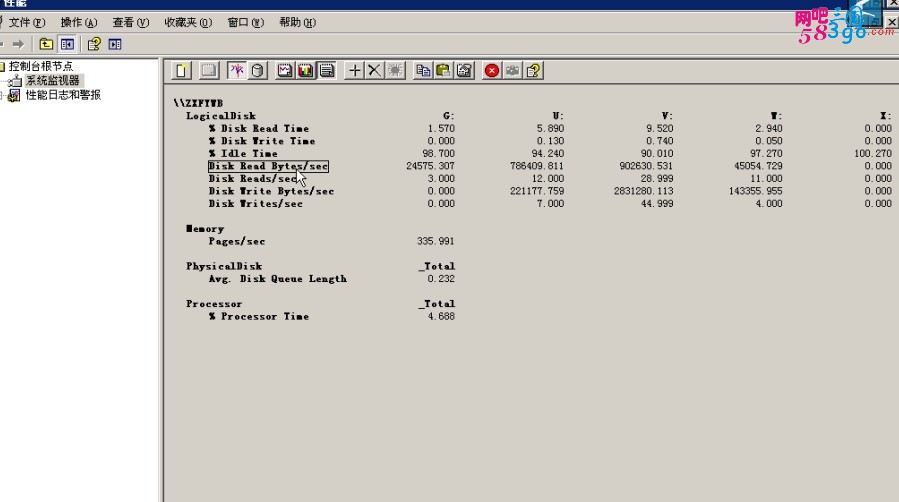The width and height of the screenshot is (899, 502).
Task: Click the value 335.991 for Pages/sec
Action: click(436, 241)
